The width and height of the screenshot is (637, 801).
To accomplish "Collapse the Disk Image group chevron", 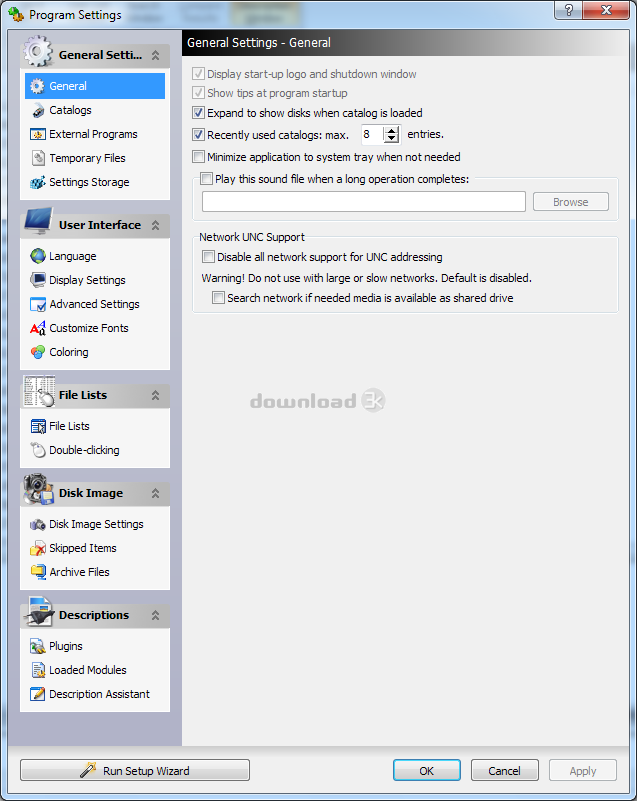I will click(x=156, y=493).
